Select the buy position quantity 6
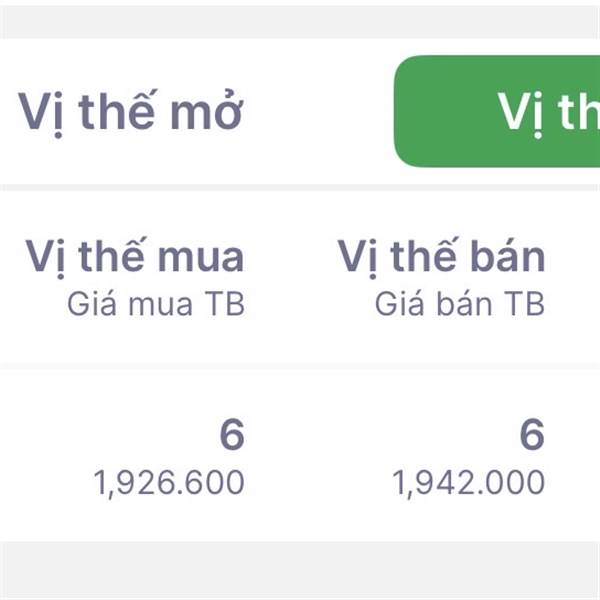 coord(232,435)
